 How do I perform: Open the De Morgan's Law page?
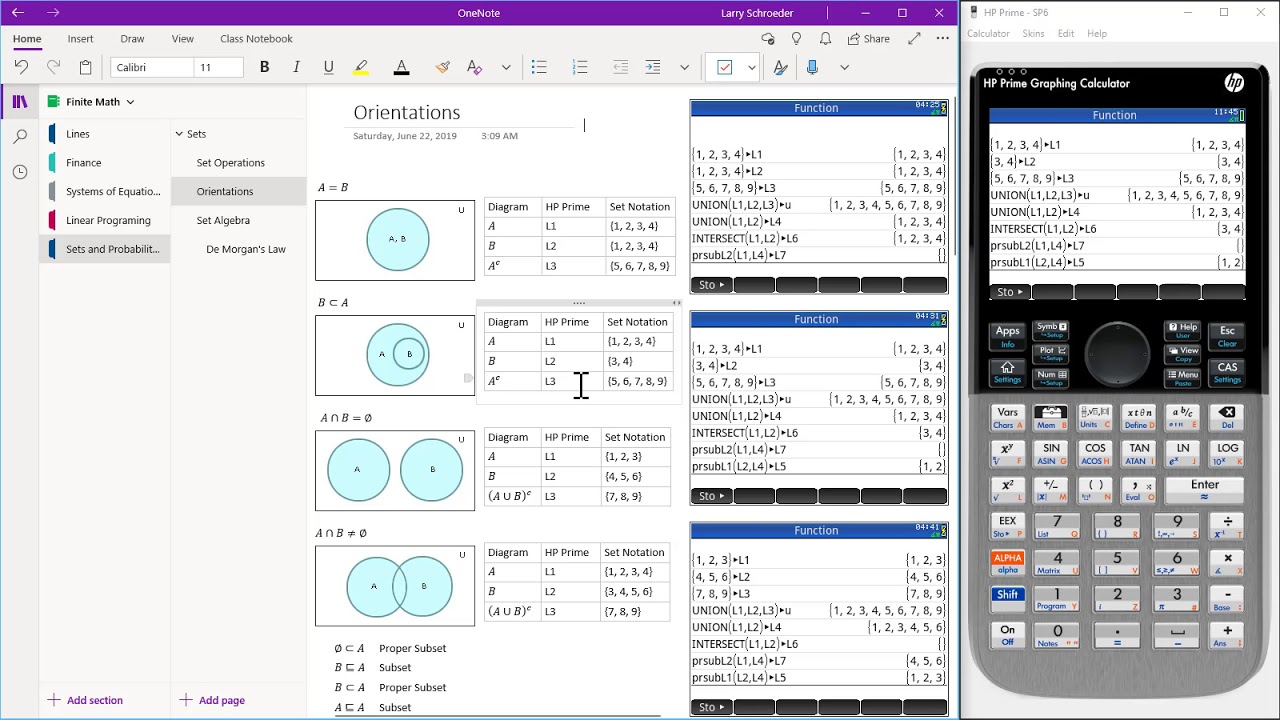246,249
